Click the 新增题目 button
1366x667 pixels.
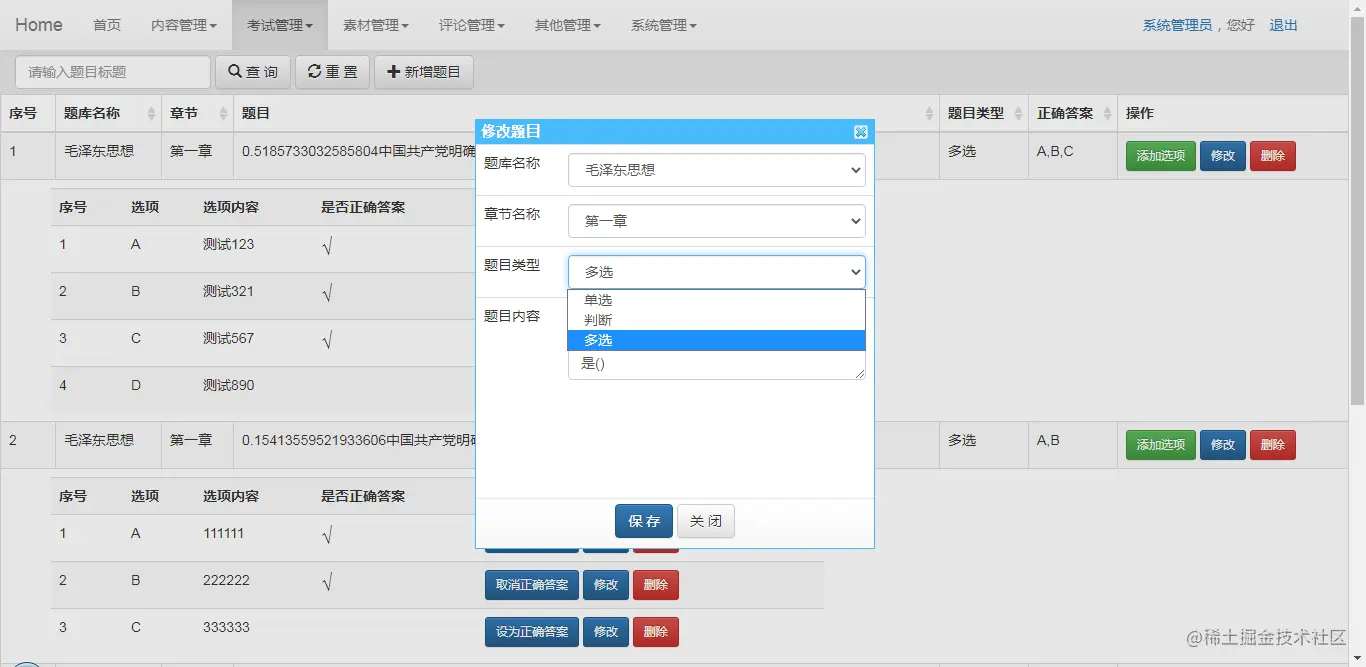424,72
